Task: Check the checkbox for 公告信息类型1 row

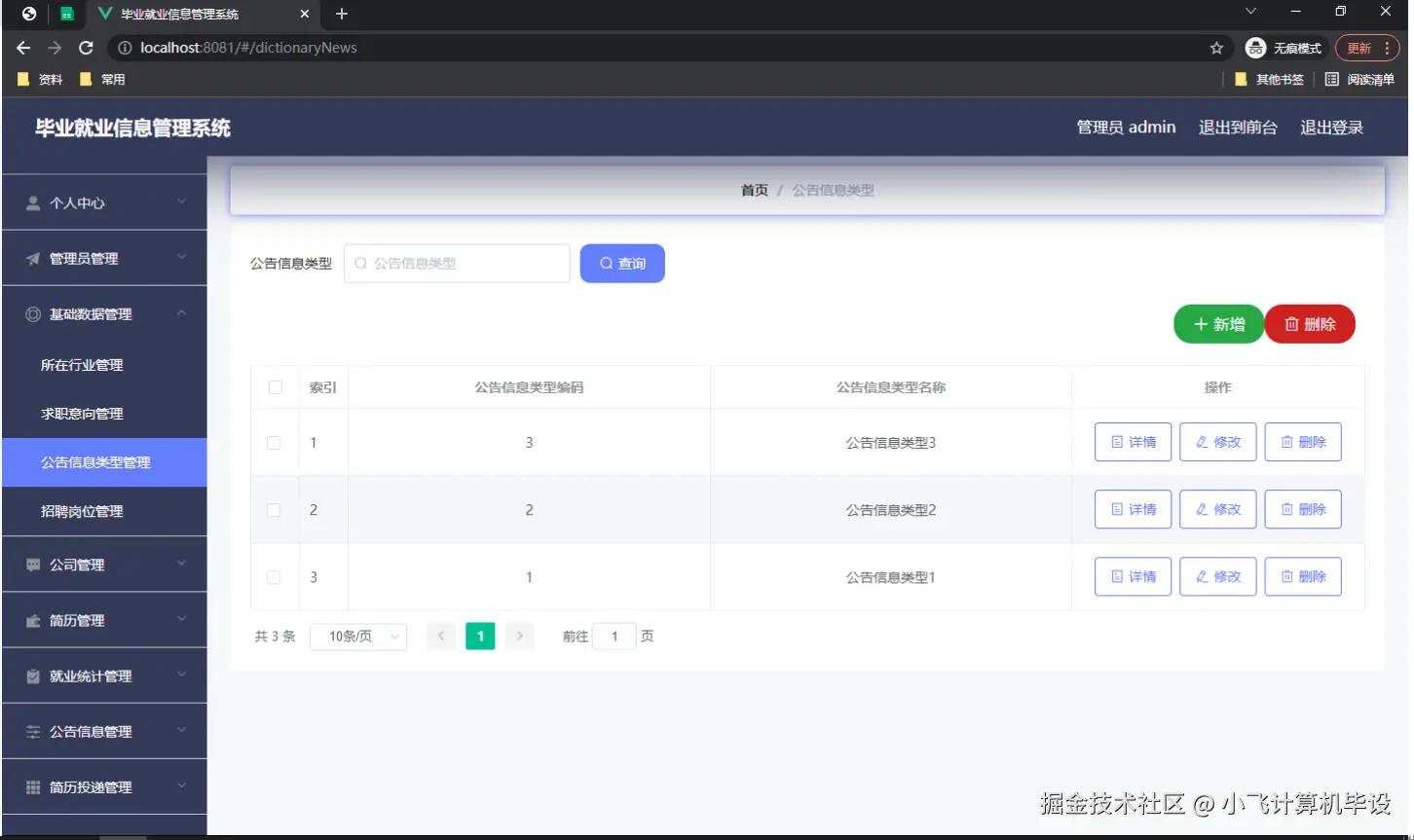Action: coord(274,576)
